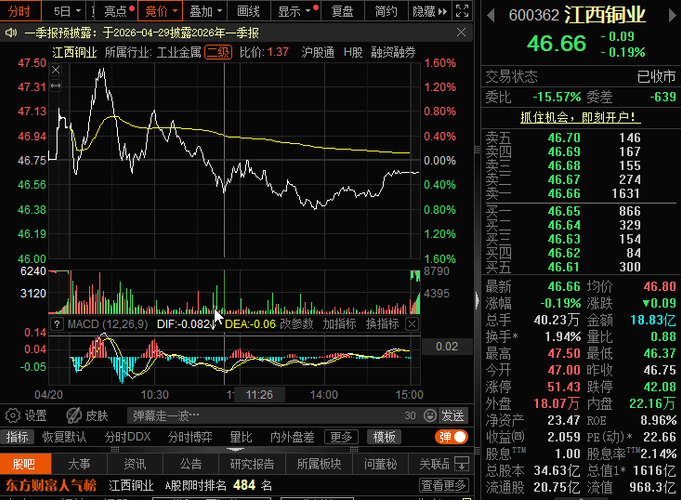681x500 pixels.
Task: Switch to 简约 simple view
Action: 386,11
